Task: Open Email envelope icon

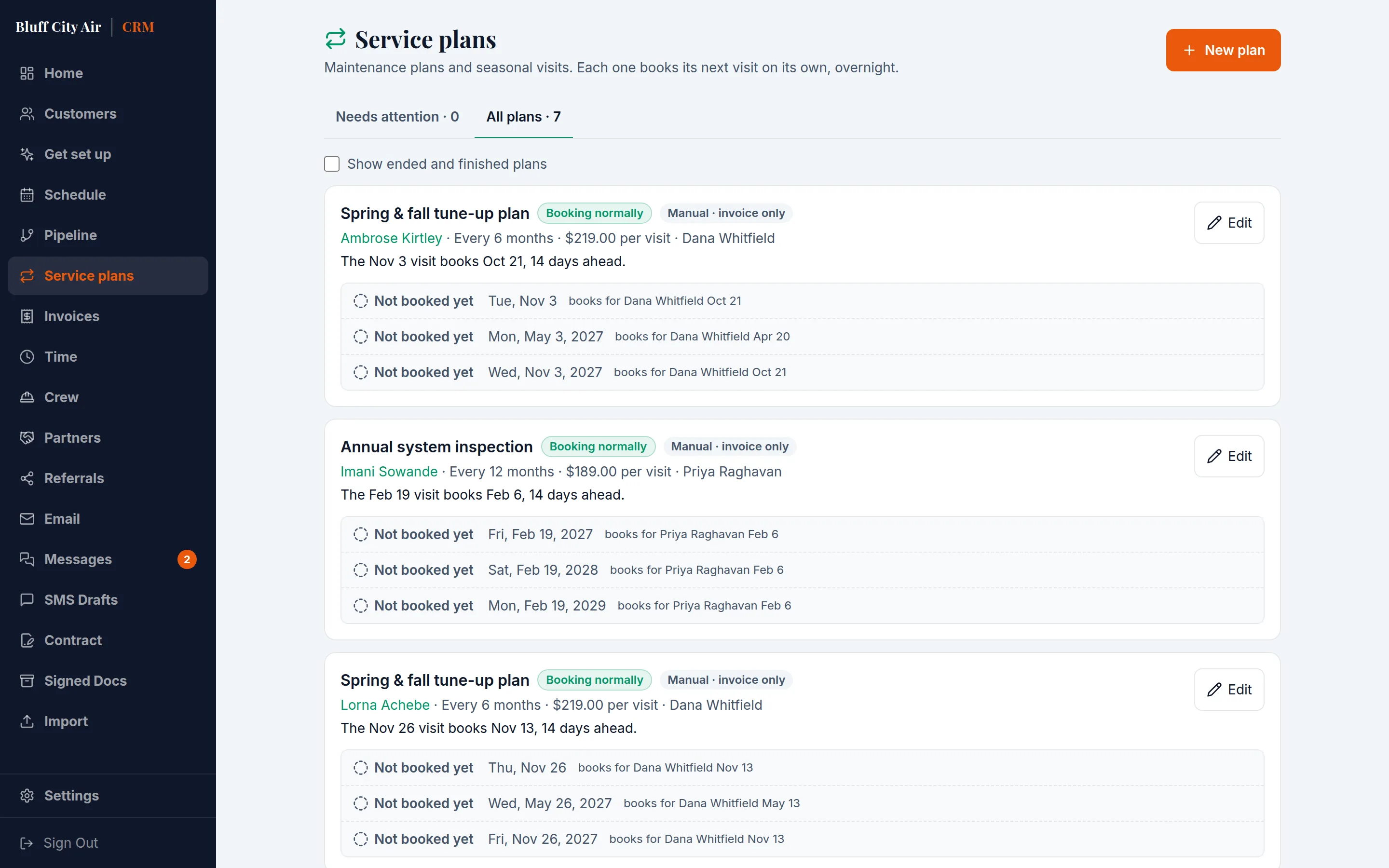Action: coord(27,518)
